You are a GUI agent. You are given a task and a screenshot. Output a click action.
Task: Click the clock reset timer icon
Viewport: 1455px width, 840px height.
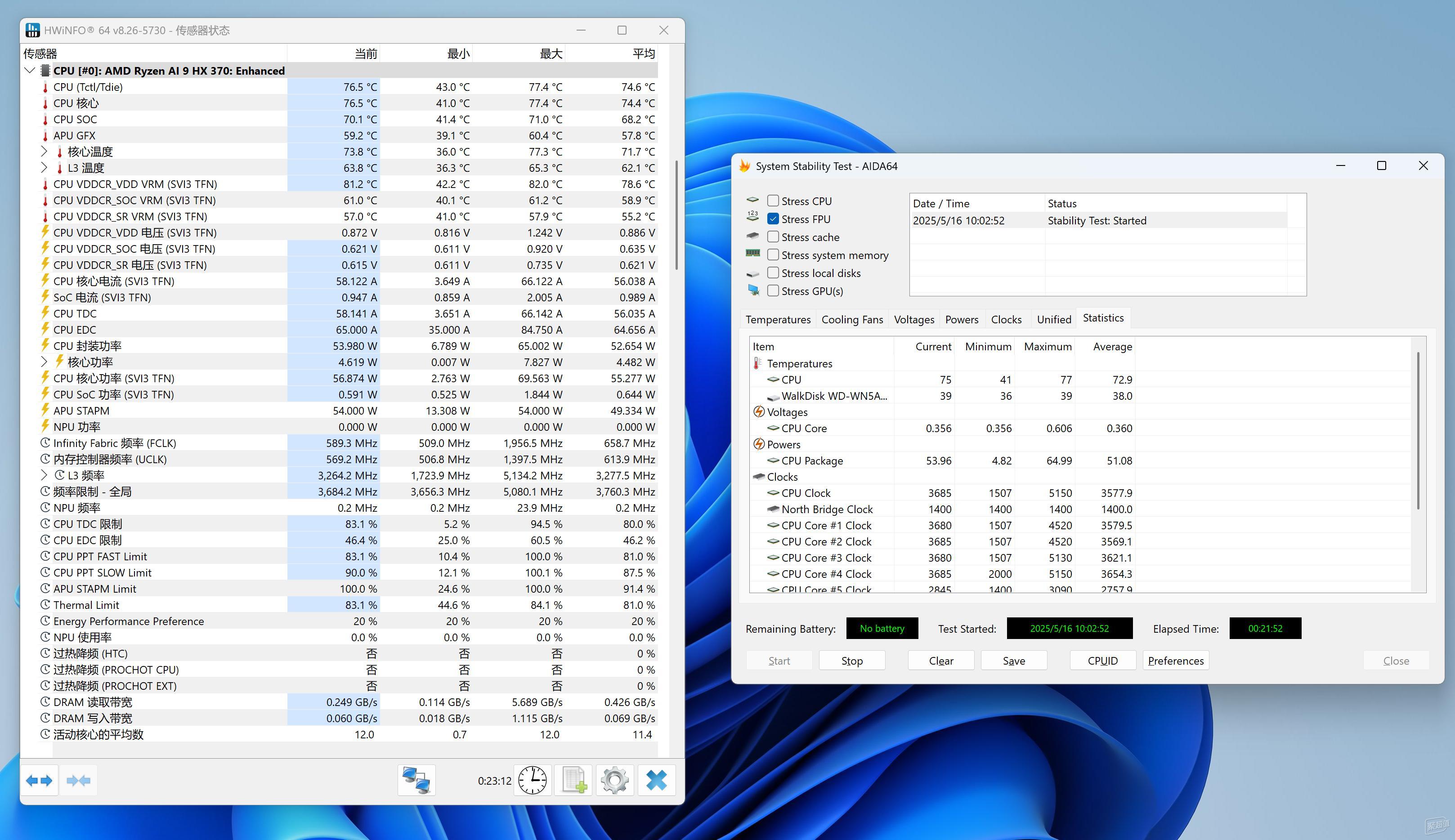point(533,781)
